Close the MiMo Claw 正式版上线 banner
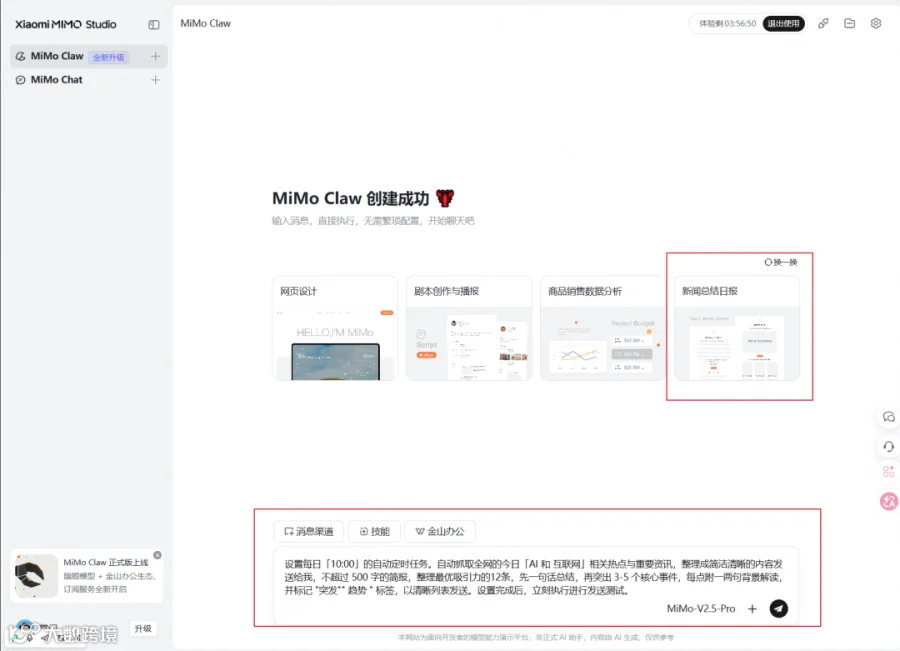This screenshot has height=651, width=900. (157, 555)
